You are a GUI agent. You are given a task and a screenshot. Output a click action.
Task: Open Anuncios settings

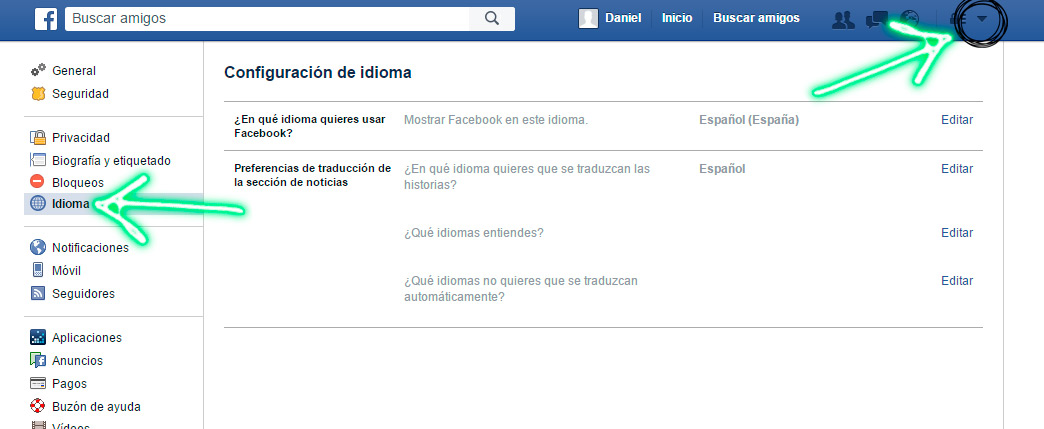click(x=77, y=360)
